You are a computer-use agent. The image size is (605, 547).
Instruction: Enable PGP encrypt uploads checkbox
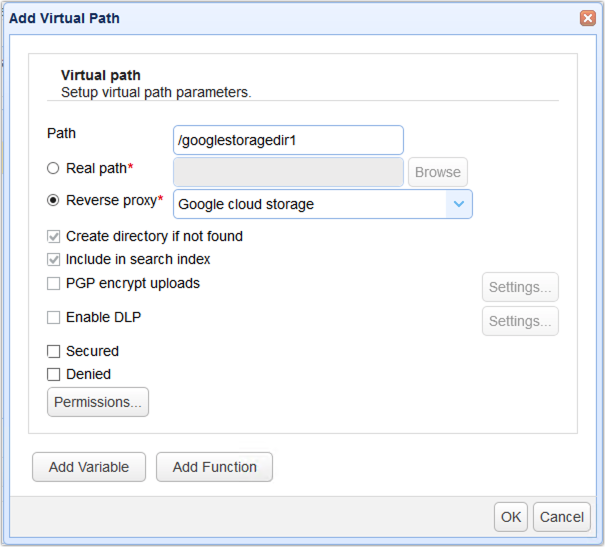54,283
